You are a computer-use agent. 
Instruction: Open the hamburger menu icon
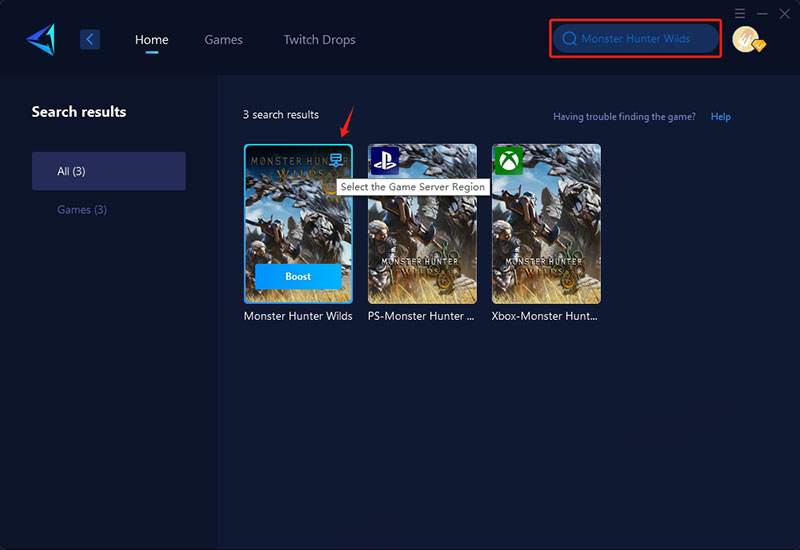[x=740, y=14]
